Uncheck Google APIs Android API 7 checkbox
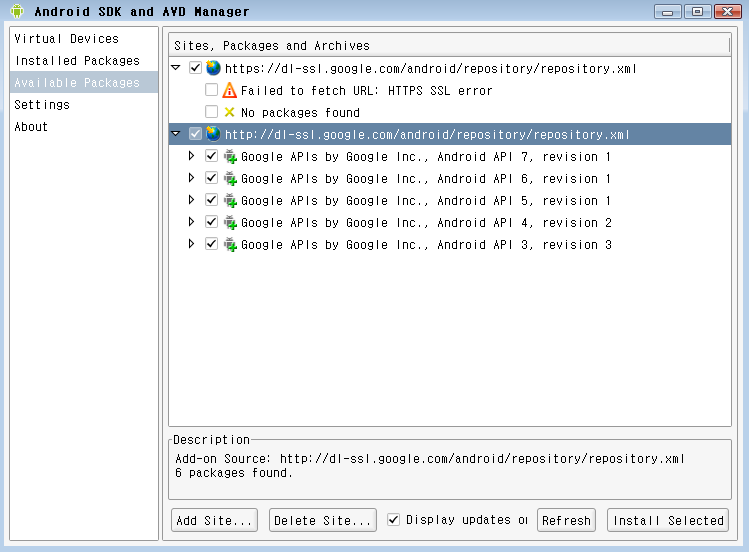Image resolution: width=749 pixels, height=552 pixels. click(x=211, y=156)
